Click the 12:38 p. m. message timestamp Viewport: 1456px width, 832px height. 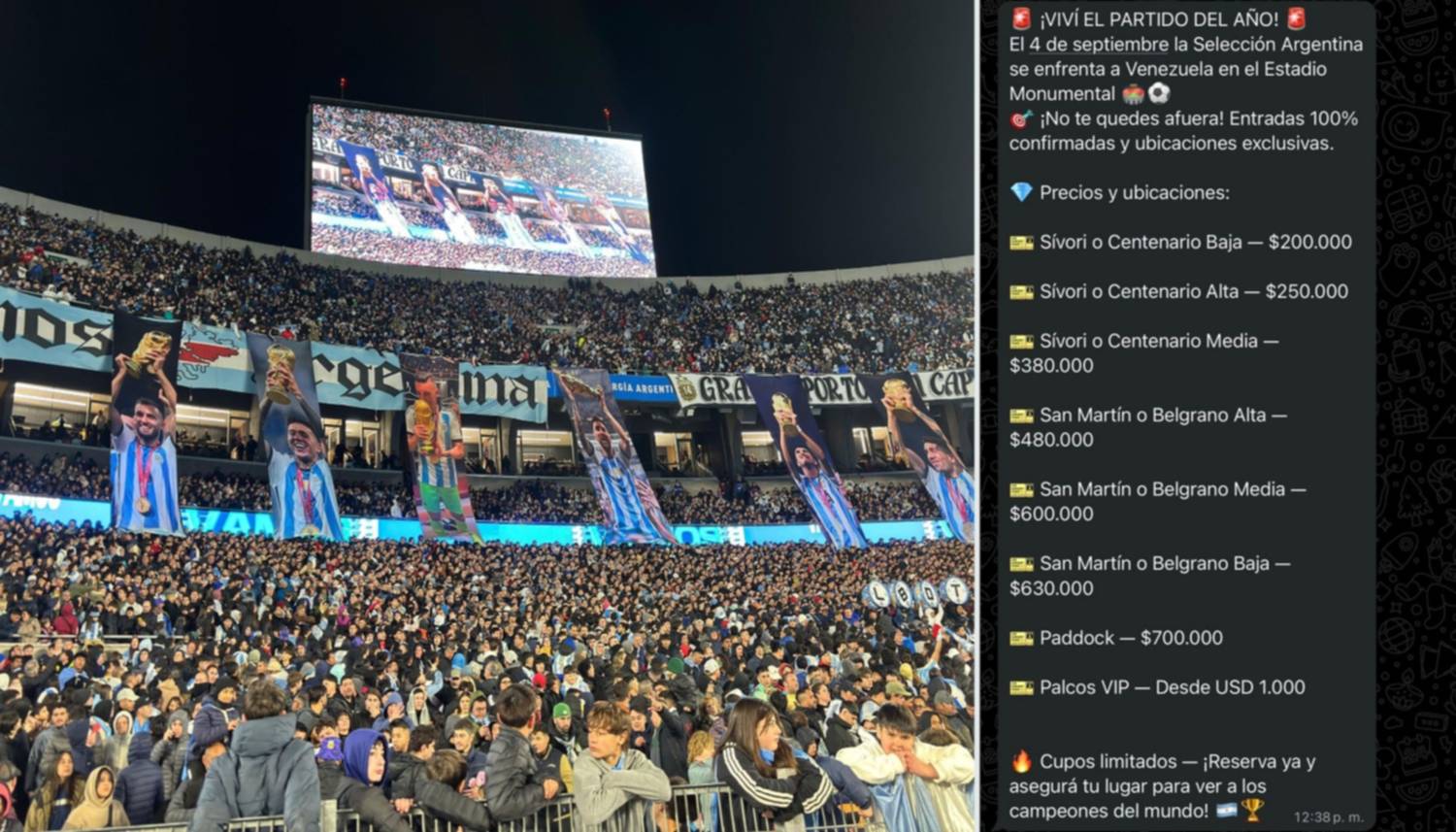[1328, 817]
